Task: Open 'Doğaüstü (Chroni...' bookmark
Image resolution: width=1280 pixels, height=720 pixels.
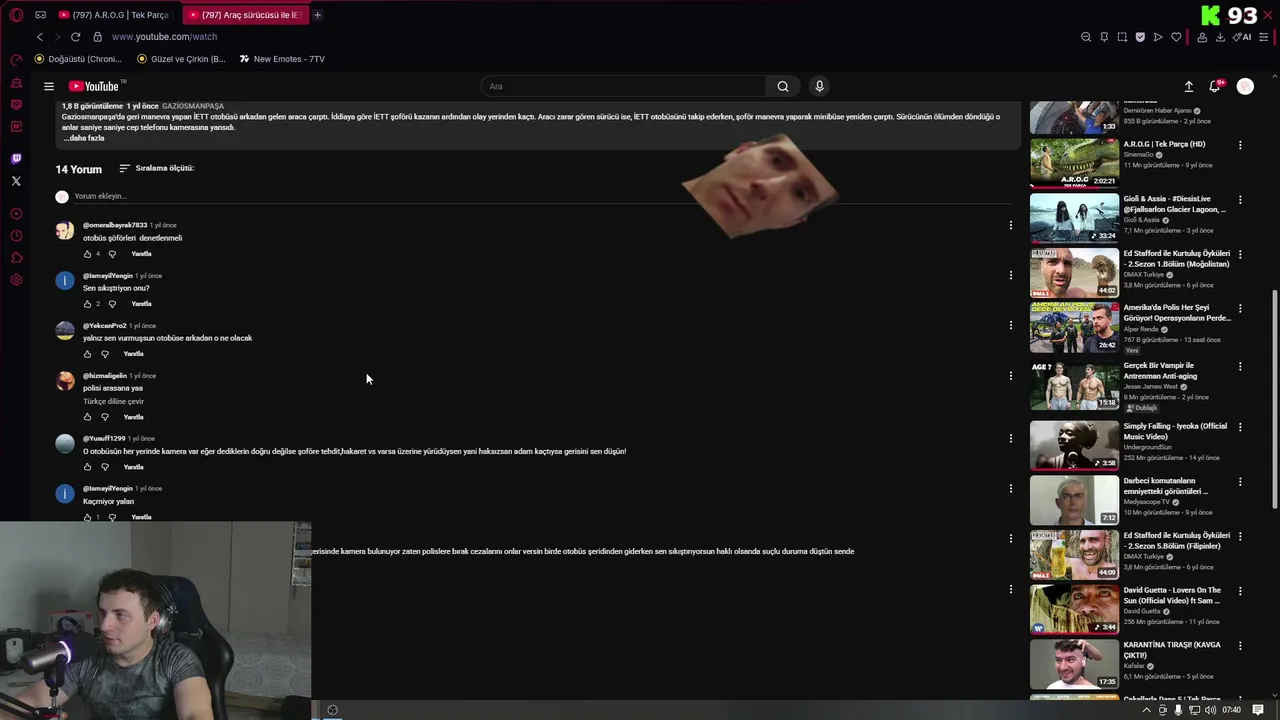Action: tap(78, 59)
